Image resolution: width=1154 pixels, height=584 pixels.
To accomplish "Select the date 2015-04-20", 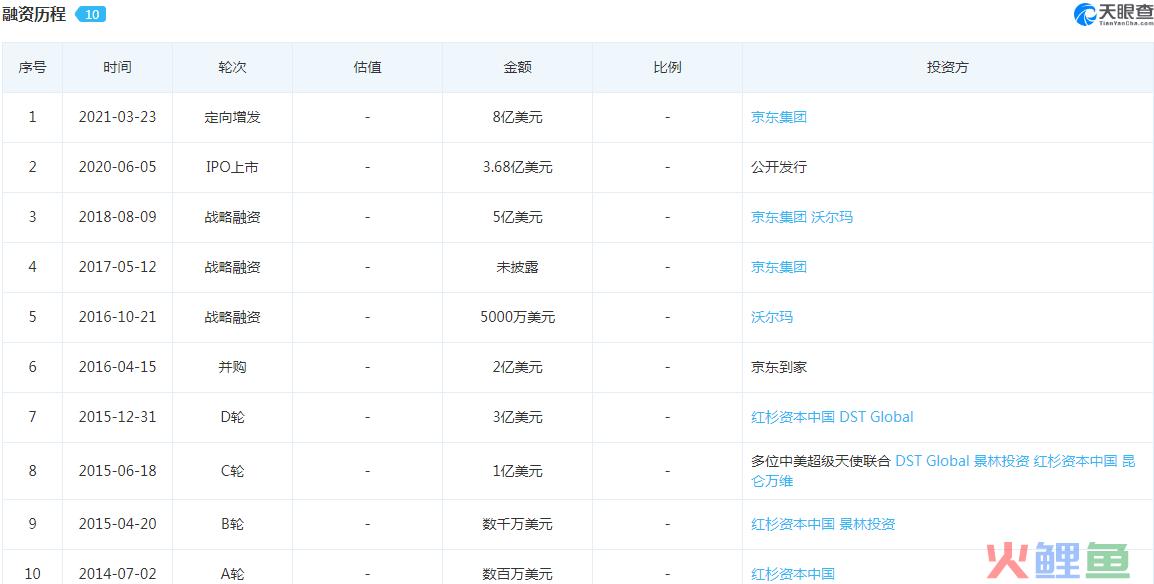I will (118, 524).
